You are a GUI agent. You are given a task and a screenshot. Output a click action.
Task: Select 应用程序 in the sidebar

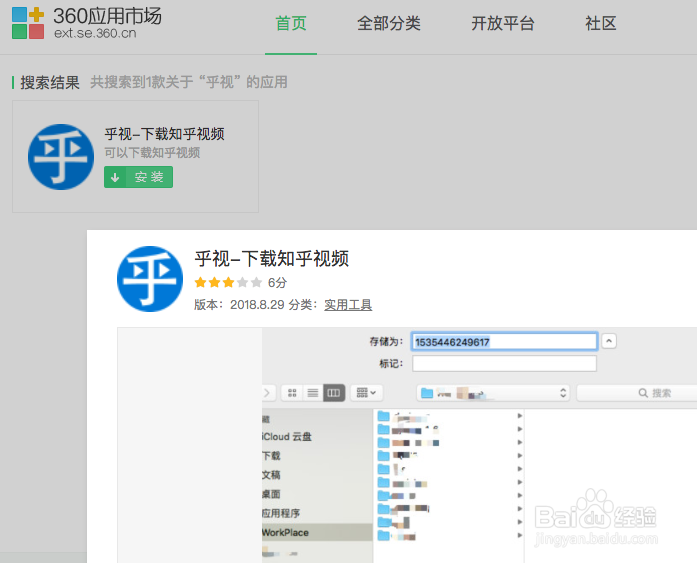281,513
